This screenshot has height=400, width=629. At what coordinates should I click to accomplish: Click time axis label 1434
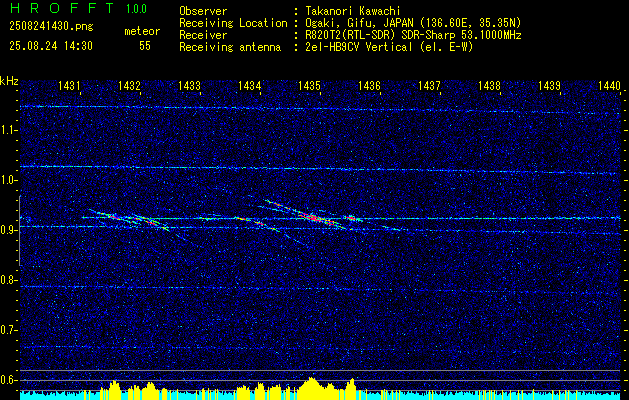pyautogui.click(x=250, y=85)
